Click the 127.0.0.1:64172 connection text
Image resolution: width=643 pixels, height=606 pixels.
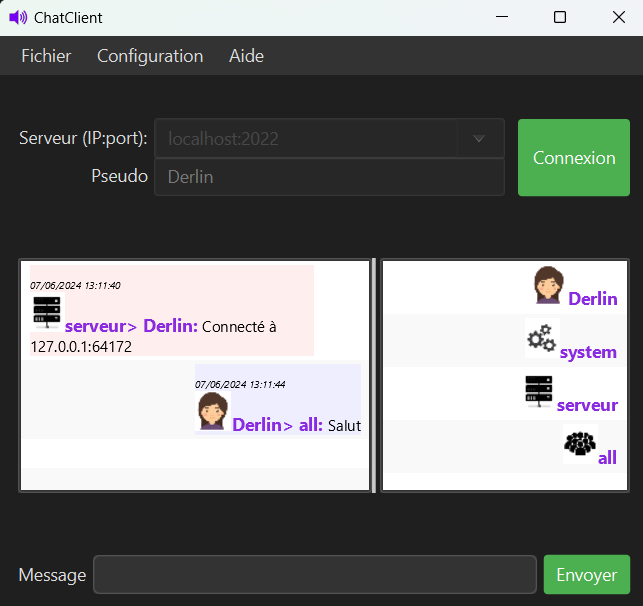pyautogui.click(x=81, y=347)
